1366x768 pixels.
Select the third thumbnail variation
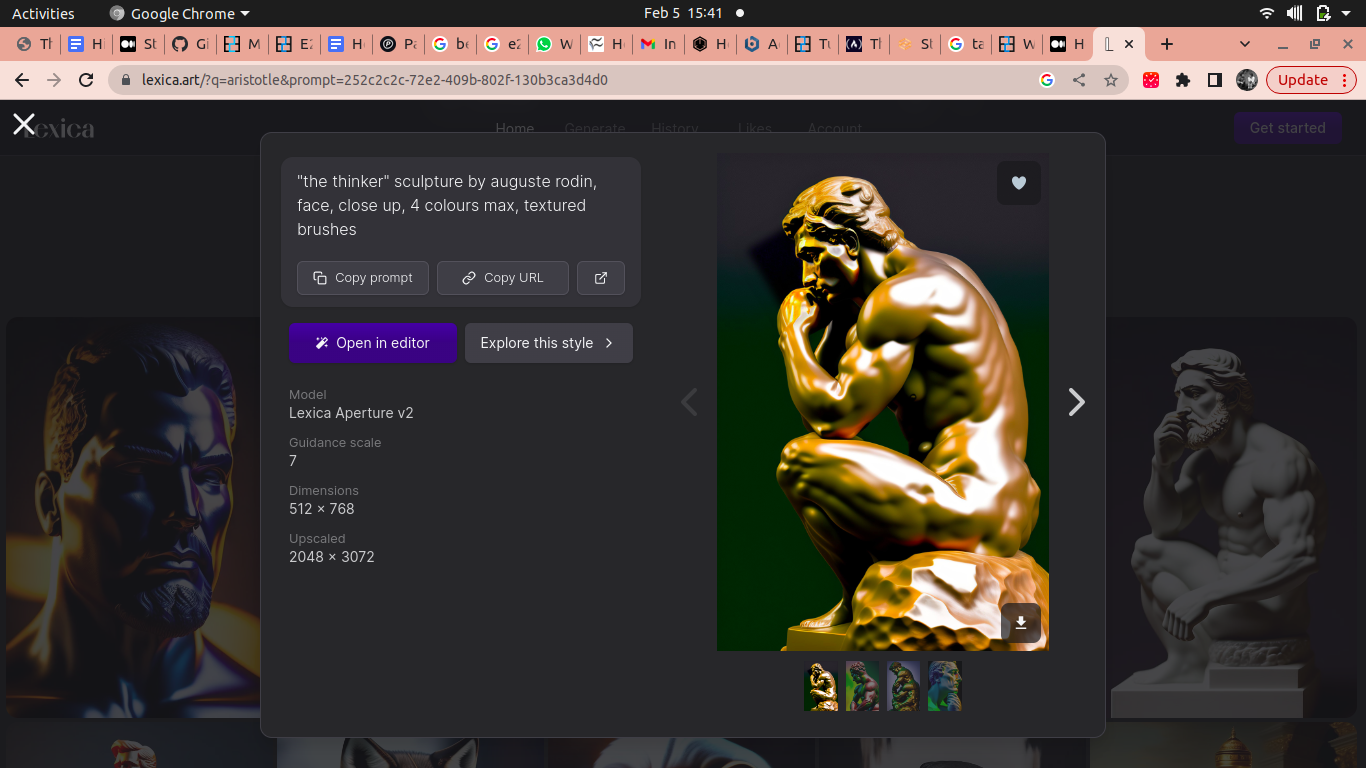[x=903, y=686]
